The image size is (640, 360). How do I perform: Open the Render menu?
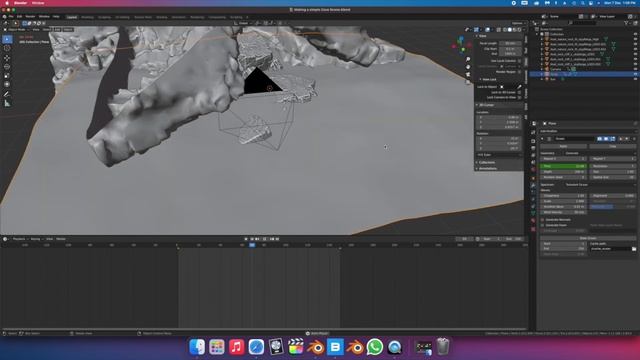[x=30, y=17]
